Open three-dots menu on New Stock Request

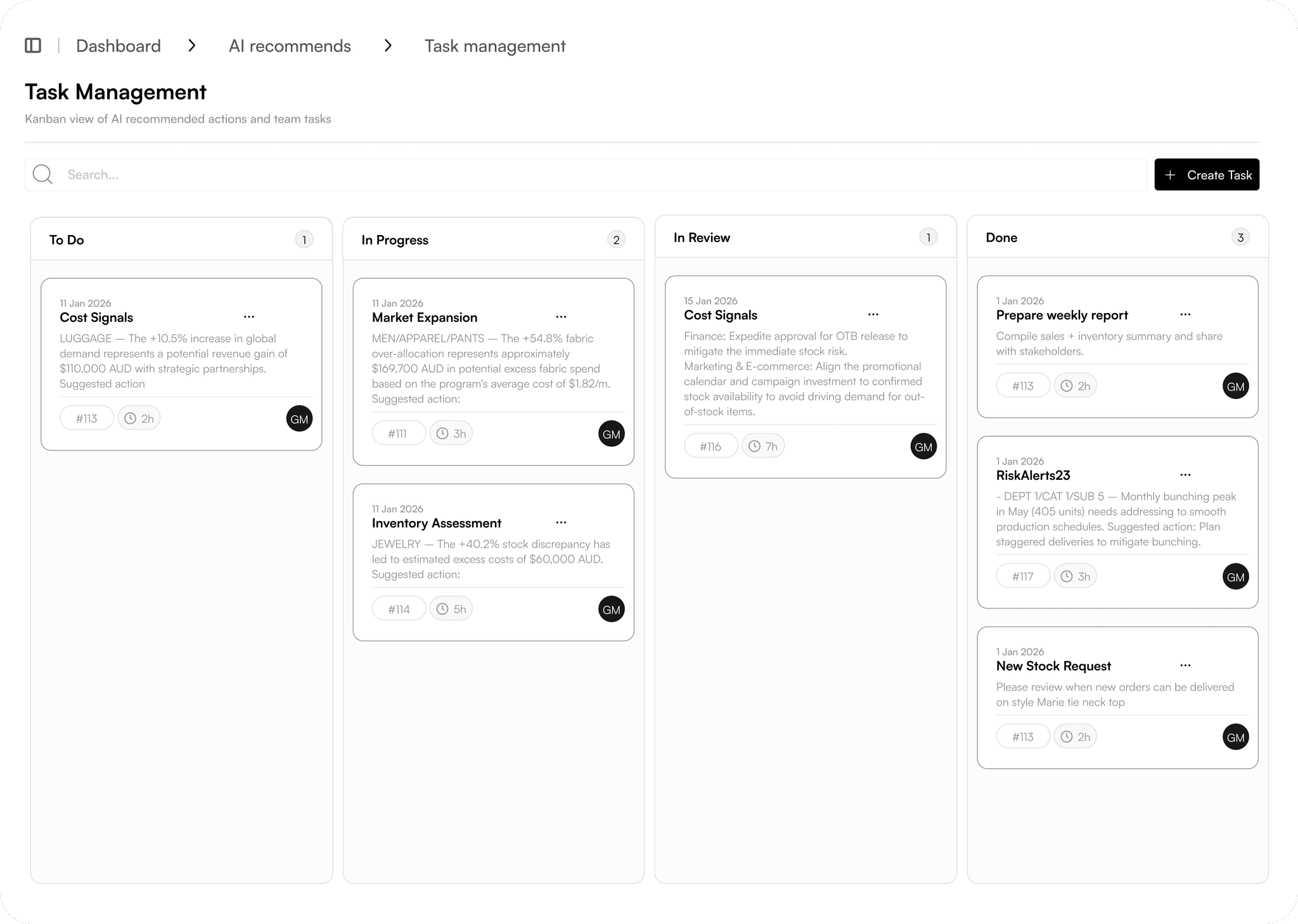(x=1185, y=665)
